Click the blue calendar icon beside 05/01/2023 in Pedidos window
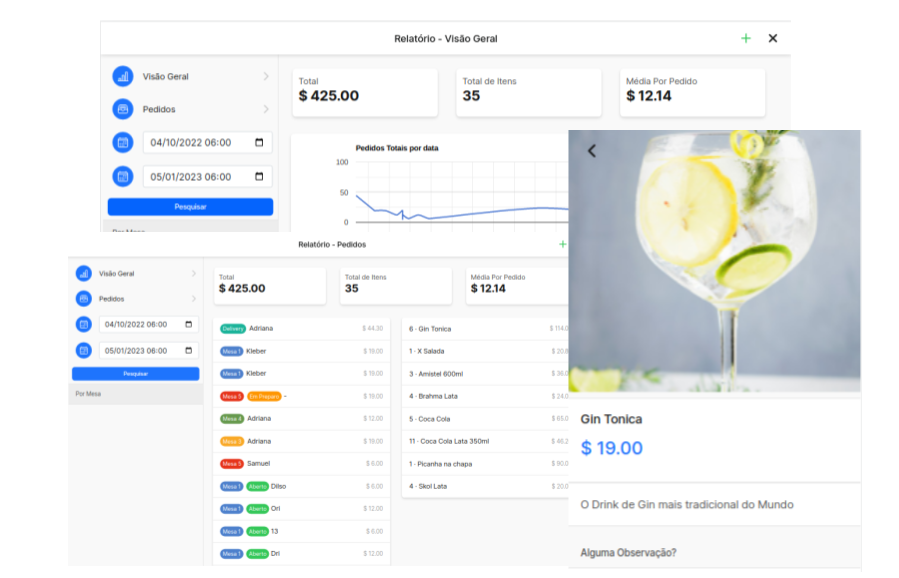The image size is (899, 578). click(84, 350)
